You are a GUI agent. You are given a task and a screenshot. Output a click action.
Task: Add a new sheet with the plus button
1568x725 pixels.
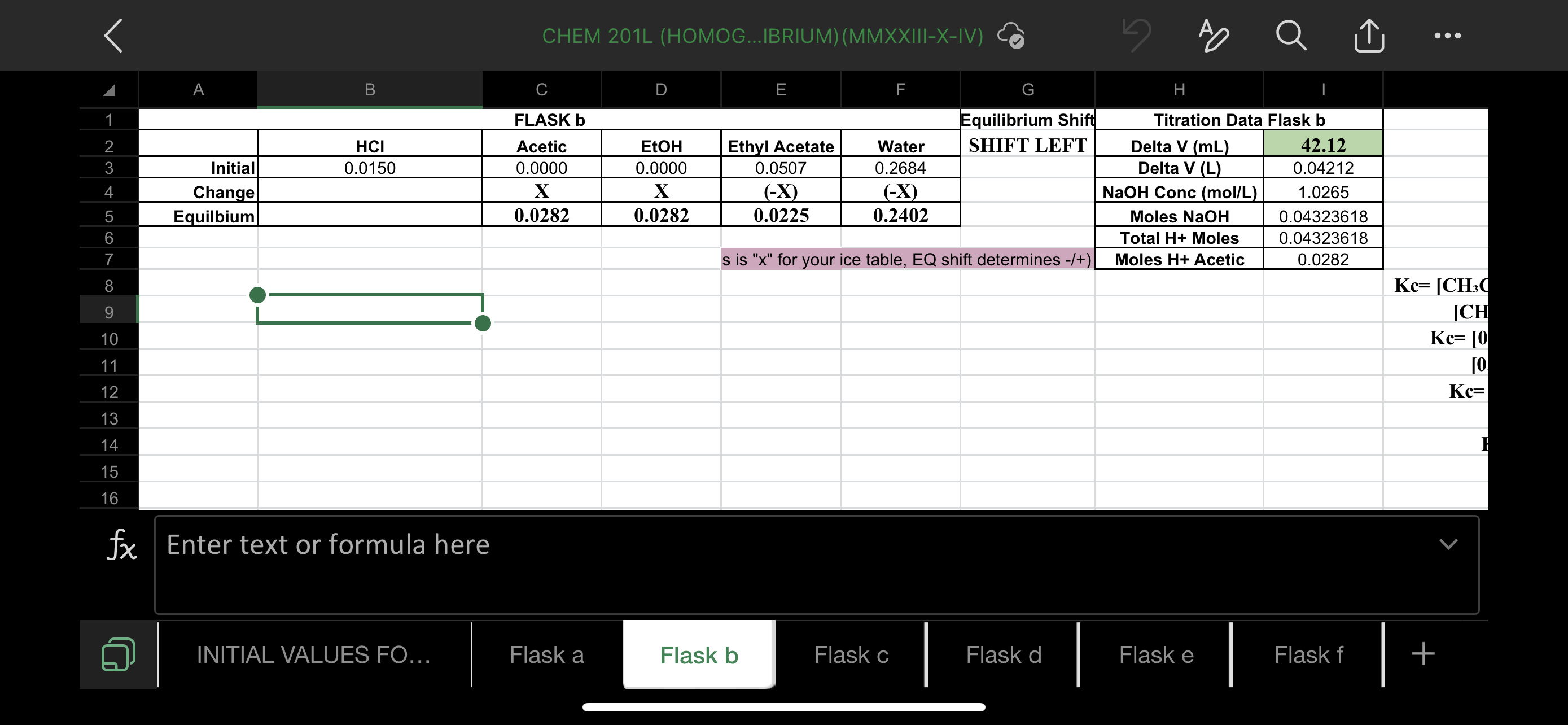point(1422,654)
